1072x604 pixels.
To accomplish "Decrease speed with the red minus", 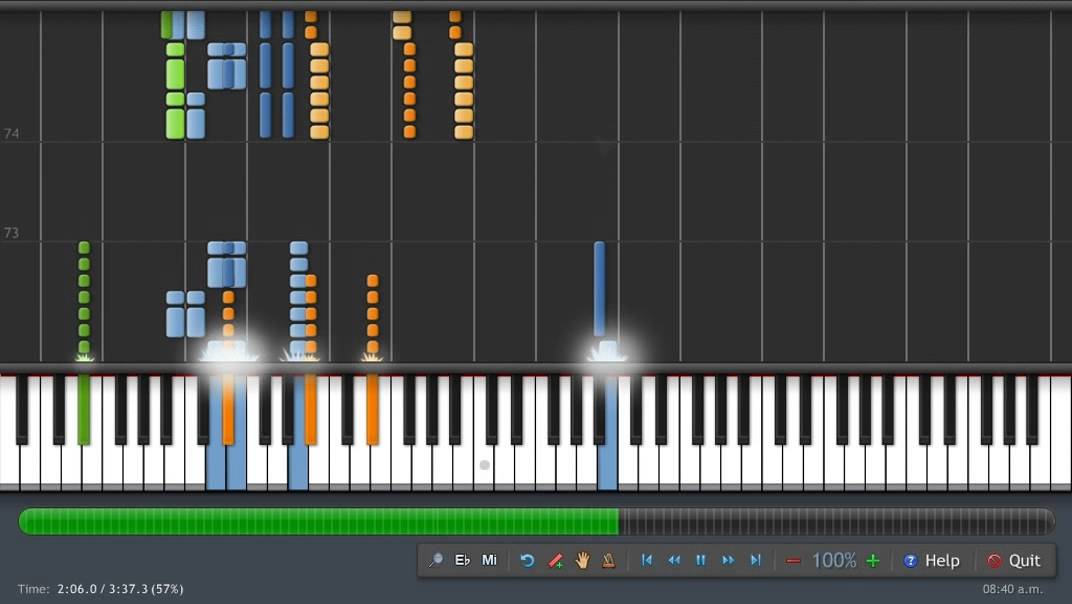I will tap(793, 561).
